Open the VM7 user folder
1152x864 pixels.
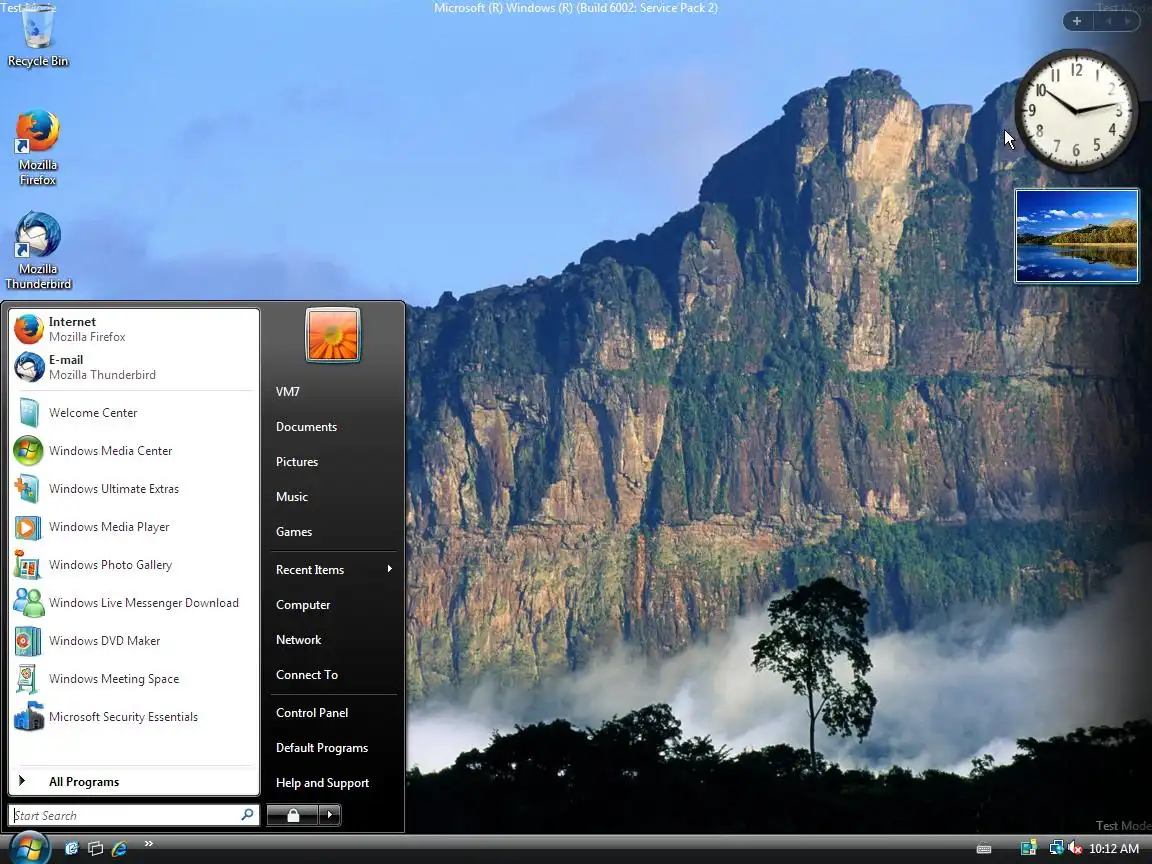click(333, 392)
